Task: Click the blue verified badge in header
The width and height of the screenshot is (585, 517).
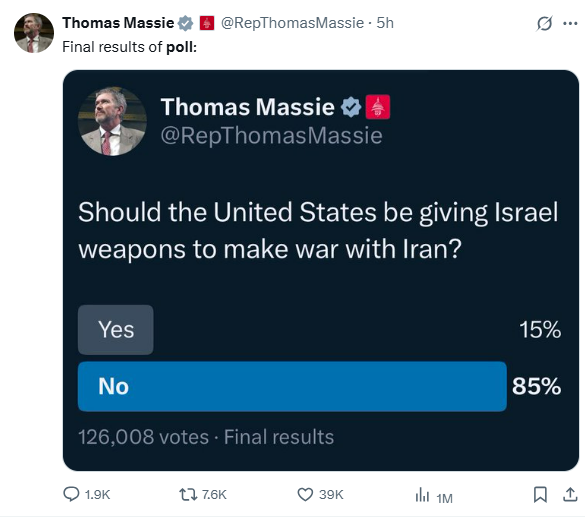Action: click(185, 23)
